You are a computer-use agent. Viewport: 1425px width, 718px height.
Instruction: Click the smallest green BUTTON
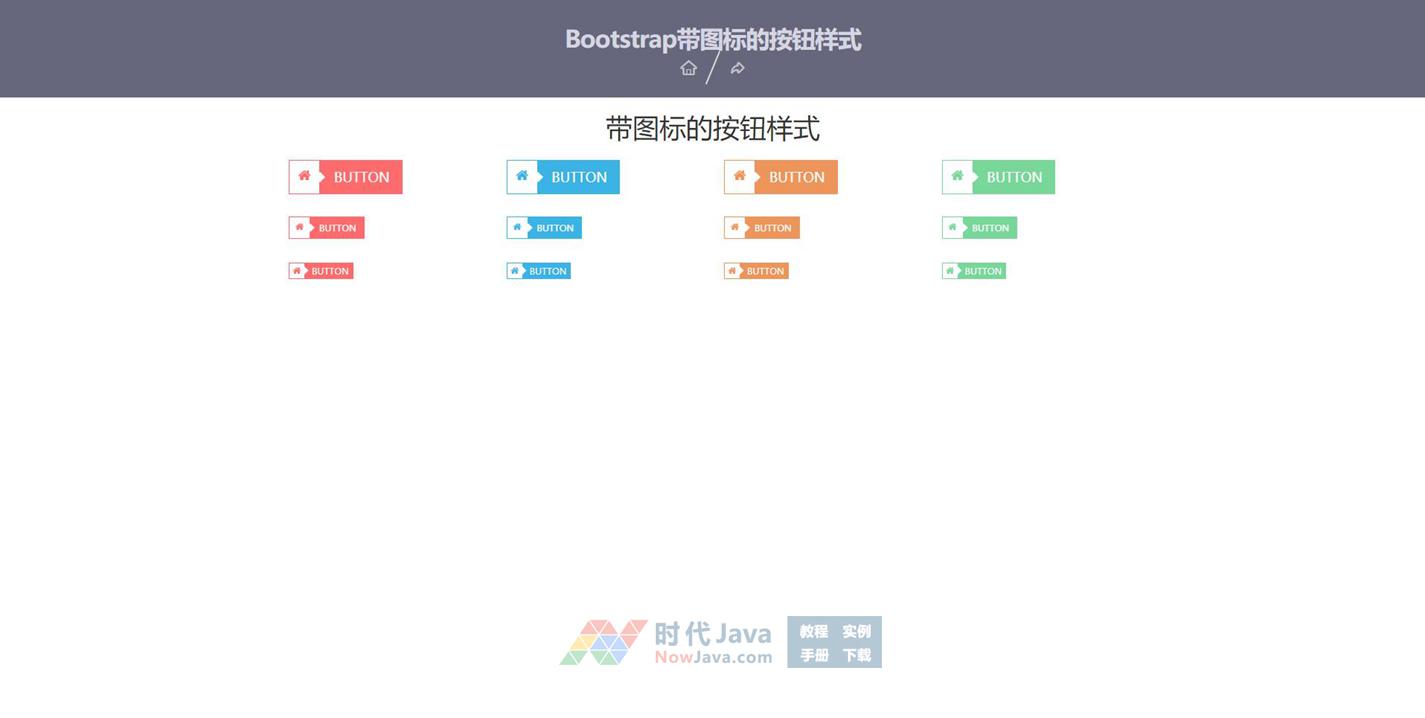[x=974, y=271]
